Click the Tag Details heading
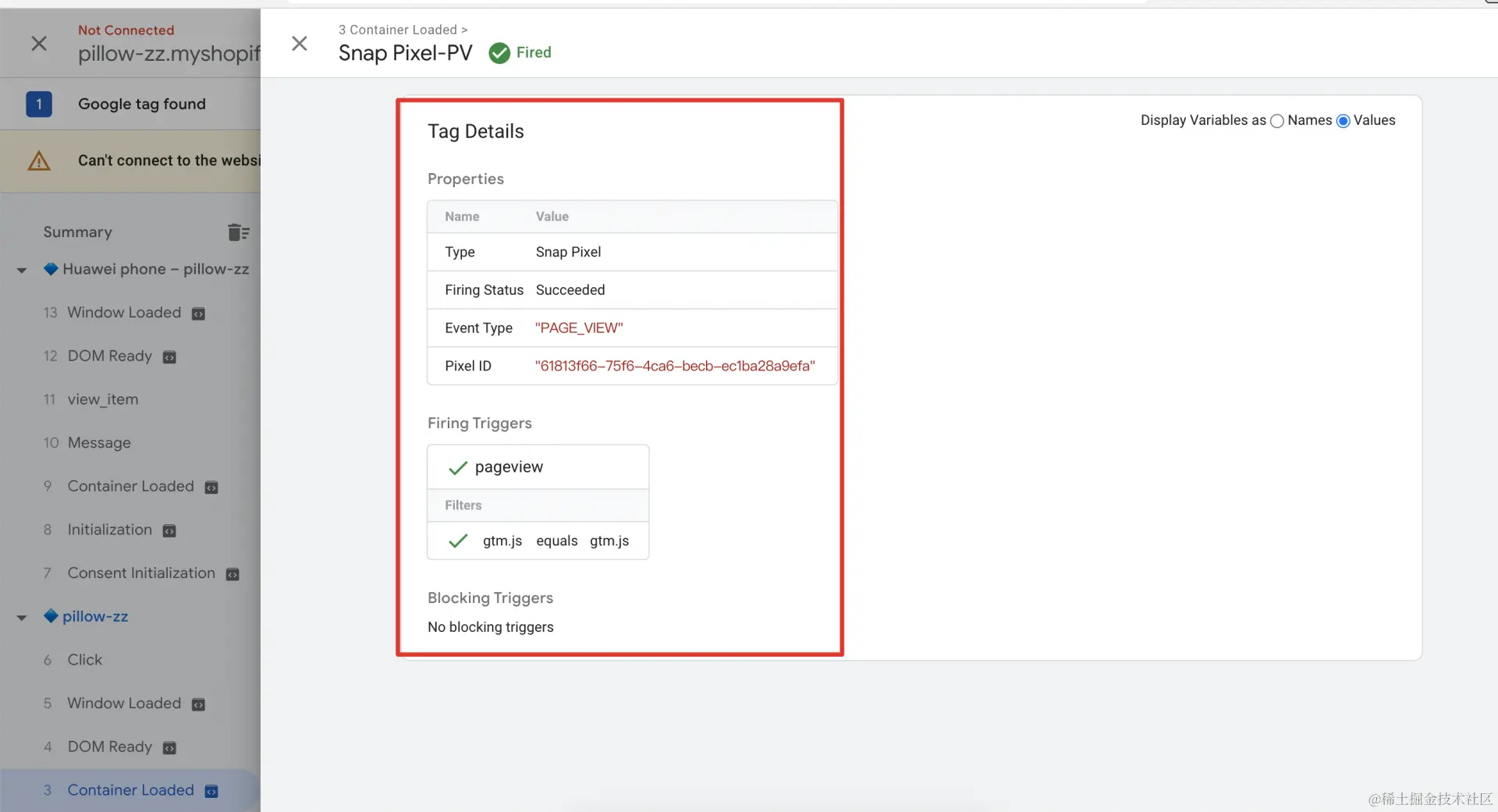The width and height of the screenshot is (1498, 812). tap(476, 131)
